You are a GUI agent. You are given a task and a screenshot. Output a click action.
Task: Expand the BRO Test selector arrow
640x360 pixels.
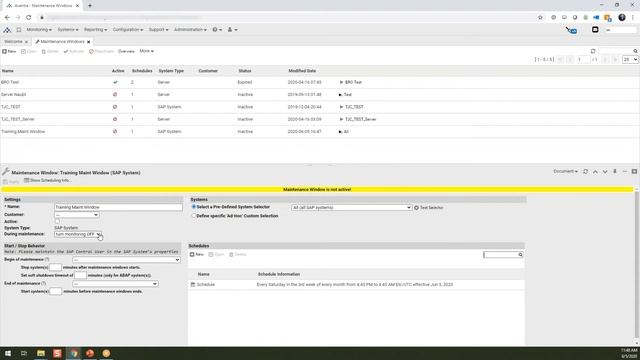pos(341,82)
